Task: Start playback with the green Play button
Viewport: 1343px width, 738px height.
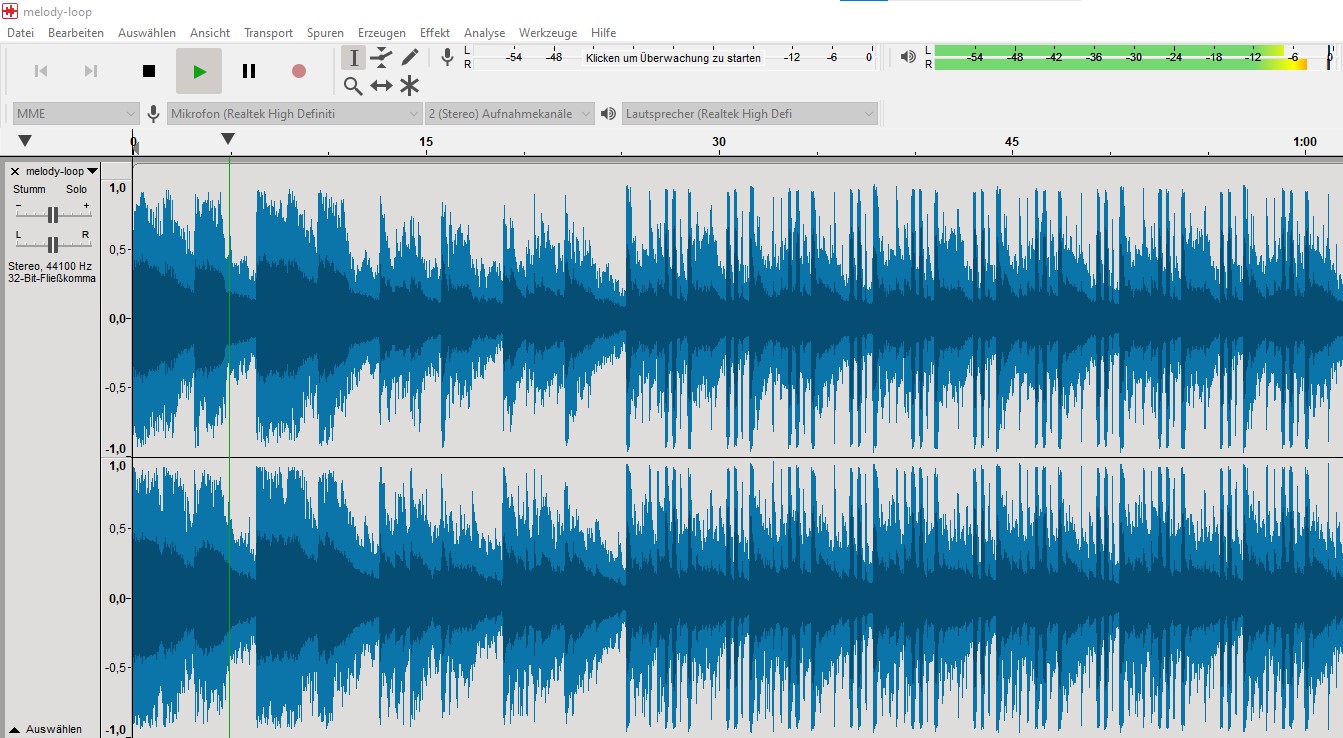Action: click(199, 71)
